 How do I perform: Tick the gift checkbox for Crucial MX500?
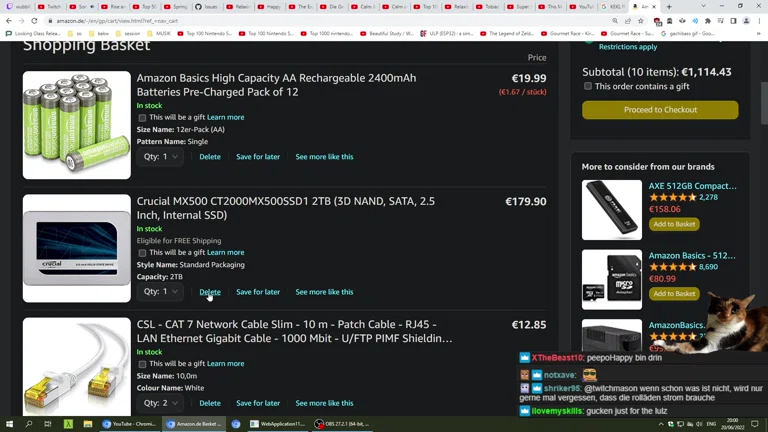click(142, 253)
